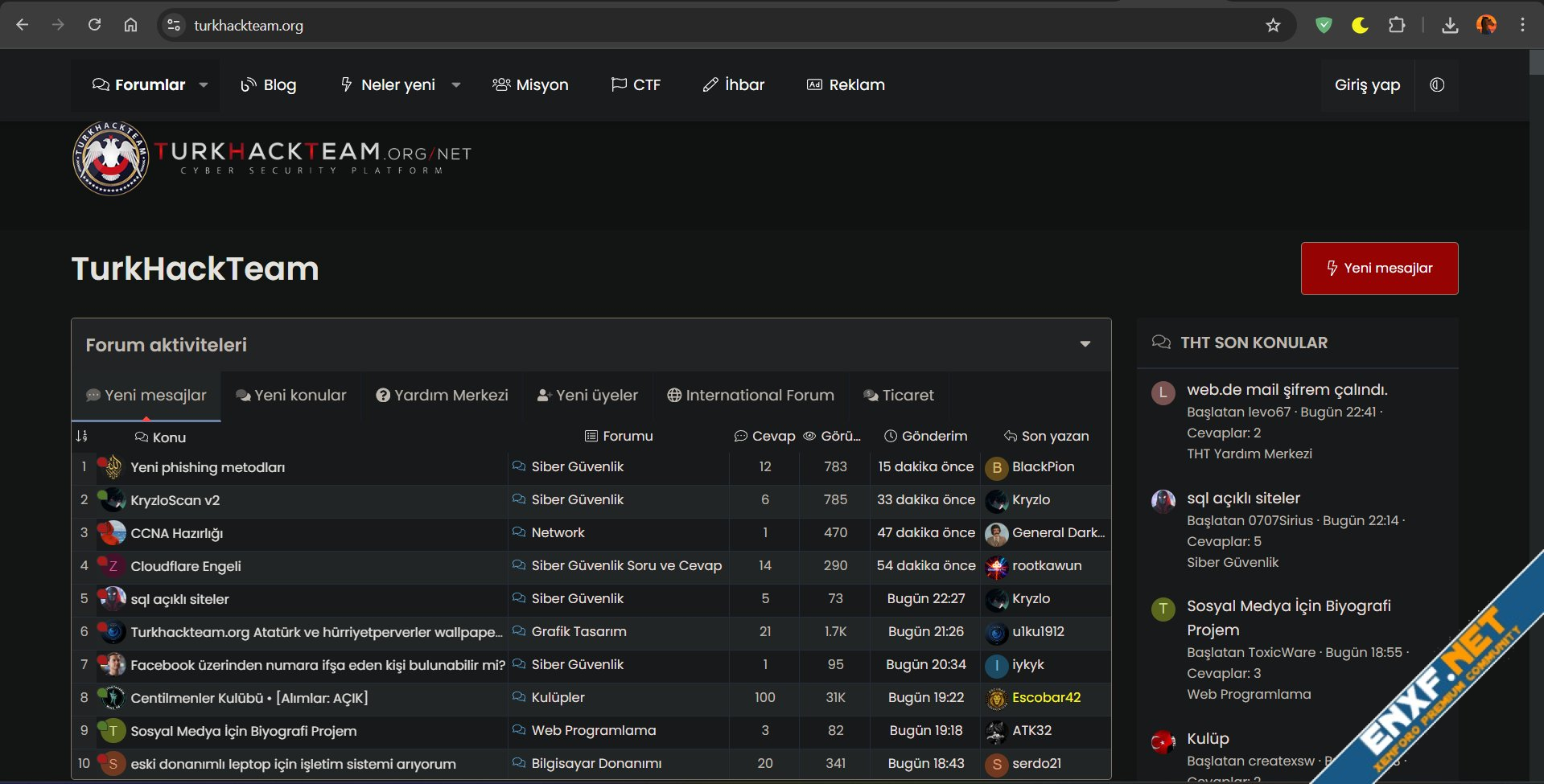Open the browser profile avatar
The image size is (1544, 784).
pos(1486,25)
